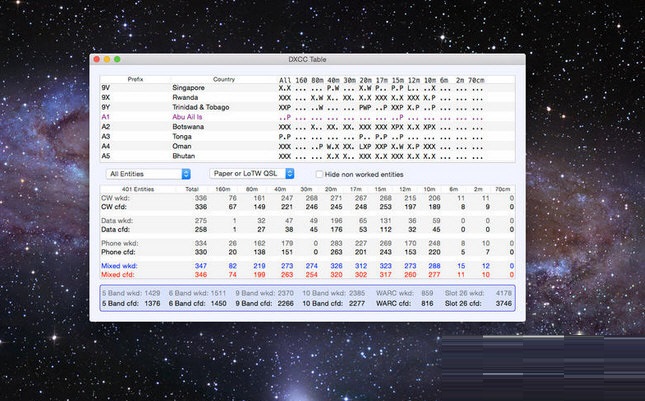645x401 pixels.
Task: Close the DXCC Table window
Action: (97, 59)
